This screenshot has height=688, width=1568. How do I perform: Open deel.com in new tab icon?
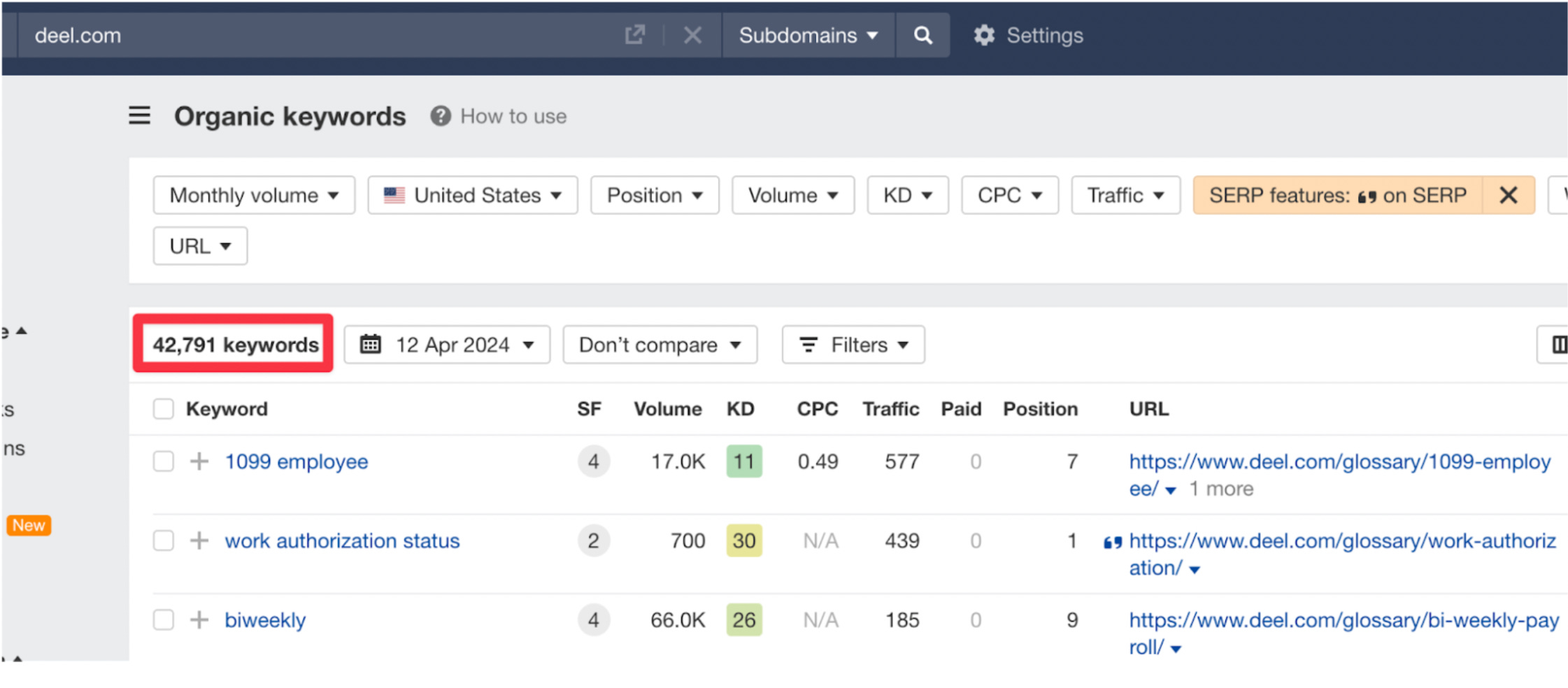pos(634,34)
